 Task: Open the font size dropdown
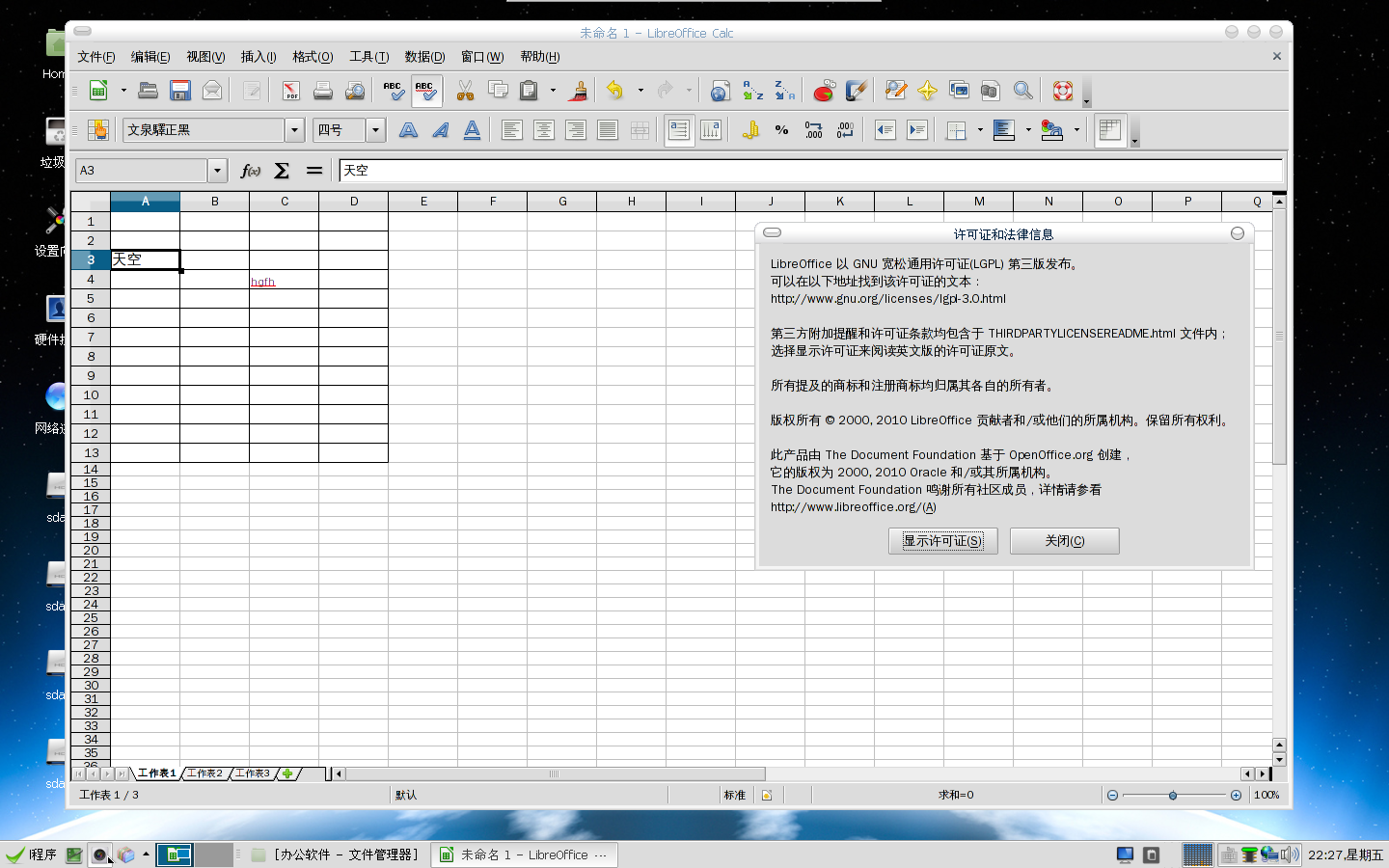pyautogui.click(x=375, y=129)
